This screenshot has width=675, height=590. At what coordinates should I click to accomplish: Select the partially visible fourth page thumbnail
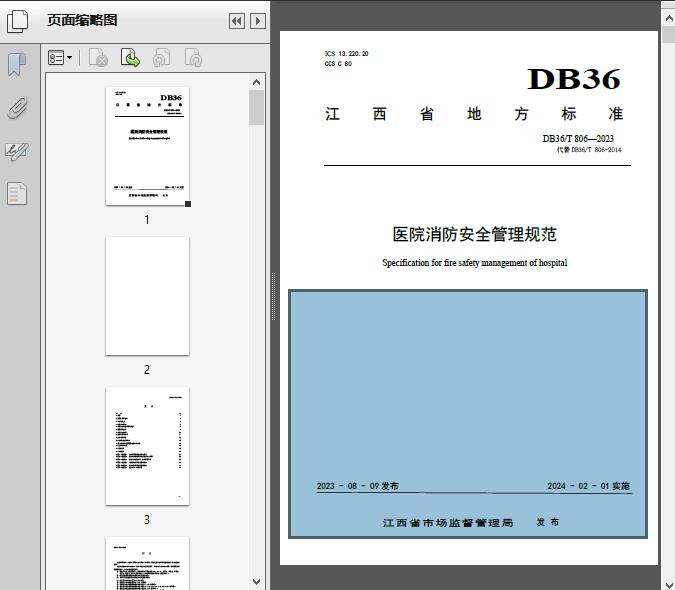pos(147,563)
